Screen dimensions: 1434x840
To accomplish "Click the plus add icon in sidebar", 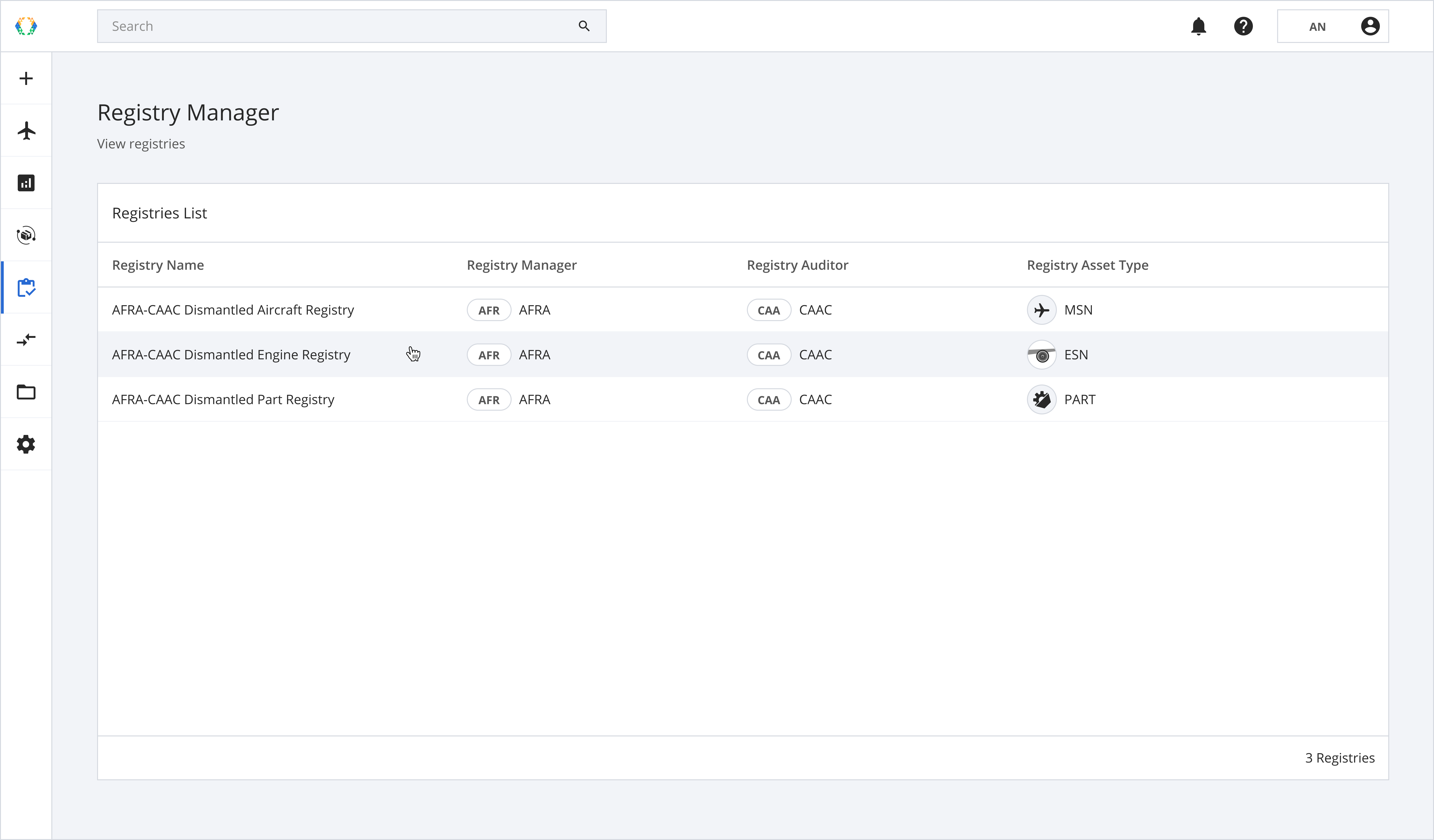I will pos(26,78).
